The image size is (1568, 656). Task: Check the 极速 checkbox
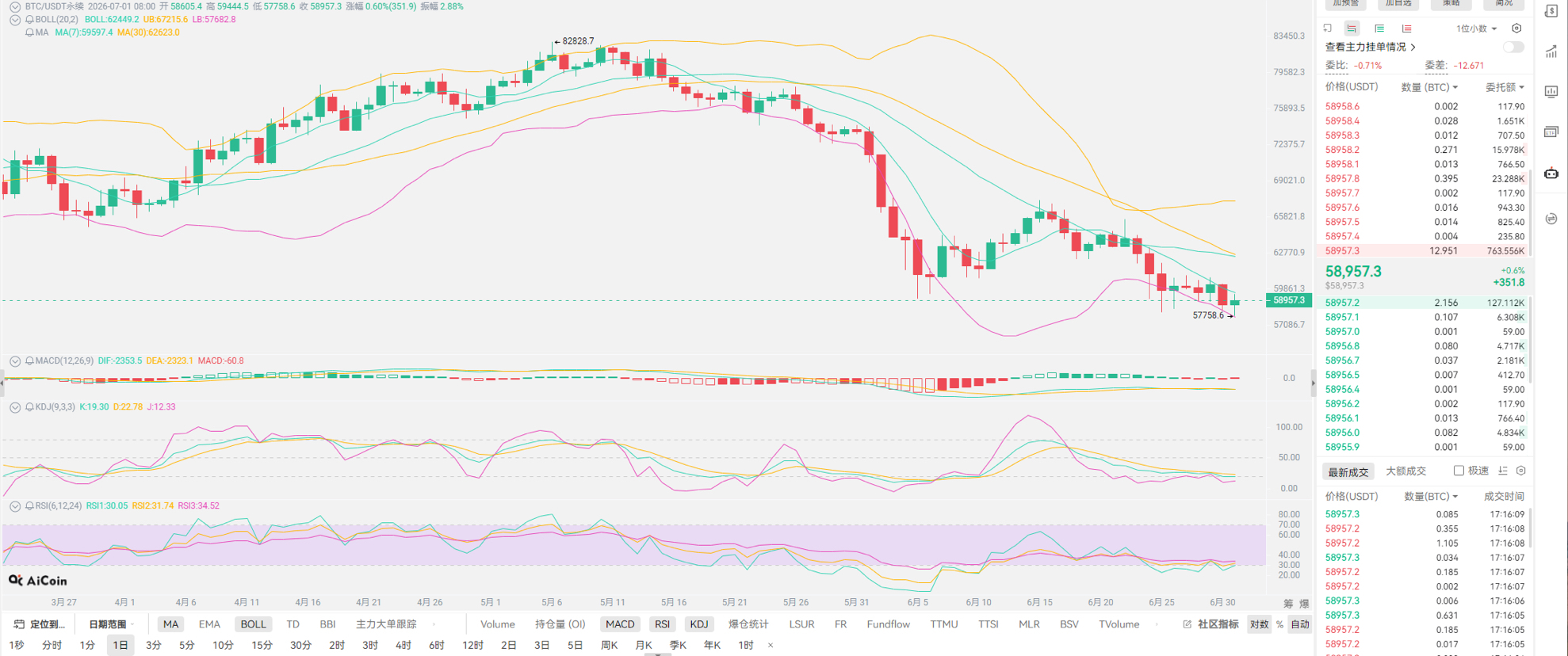coord(1459,471)
